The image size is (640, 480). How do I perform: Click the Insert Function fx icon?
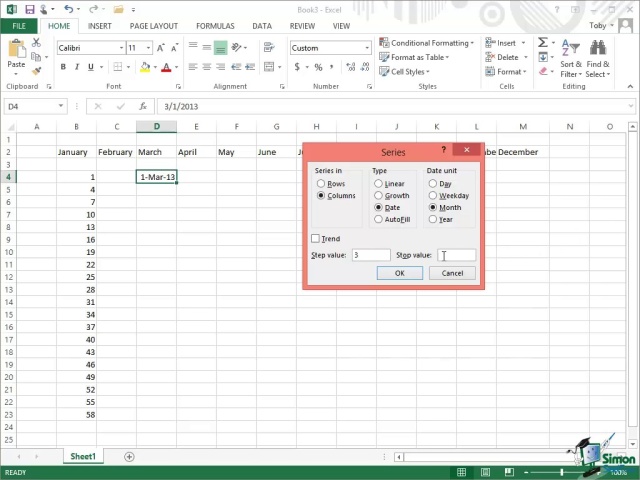(x=143, y=107)
